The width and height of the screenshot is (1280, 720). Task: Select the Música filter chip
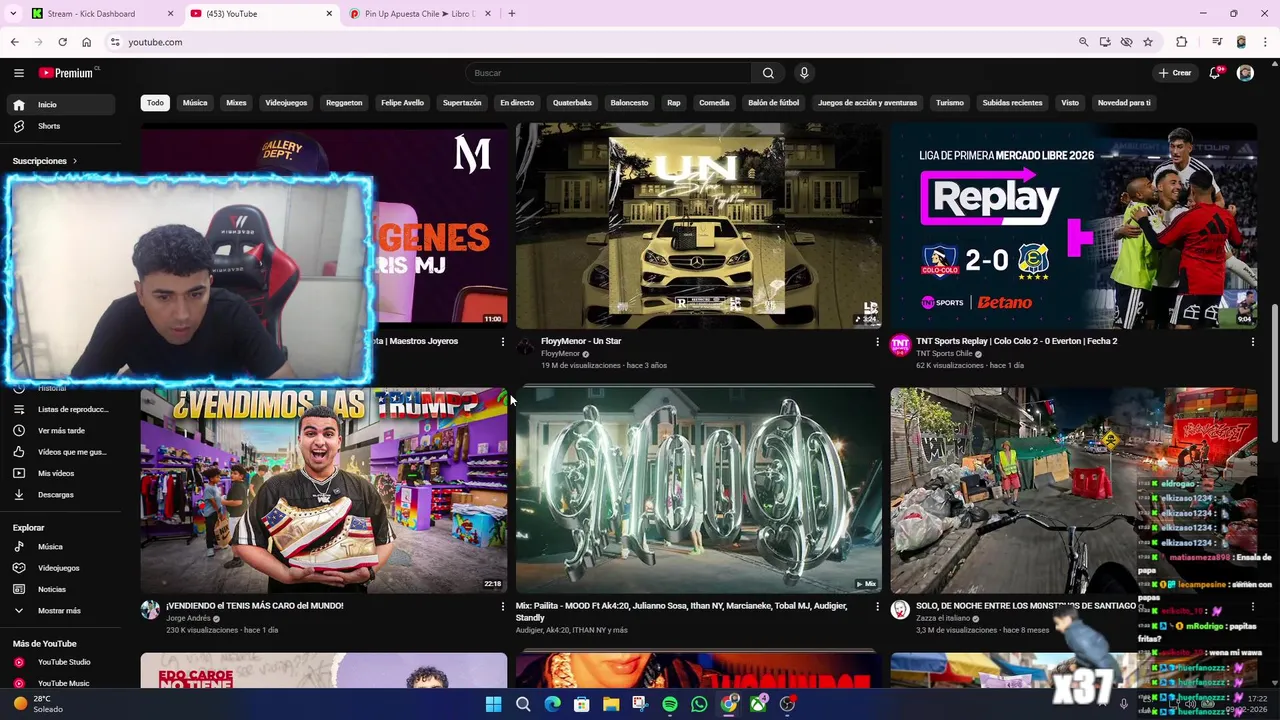(x=195, y=103)
